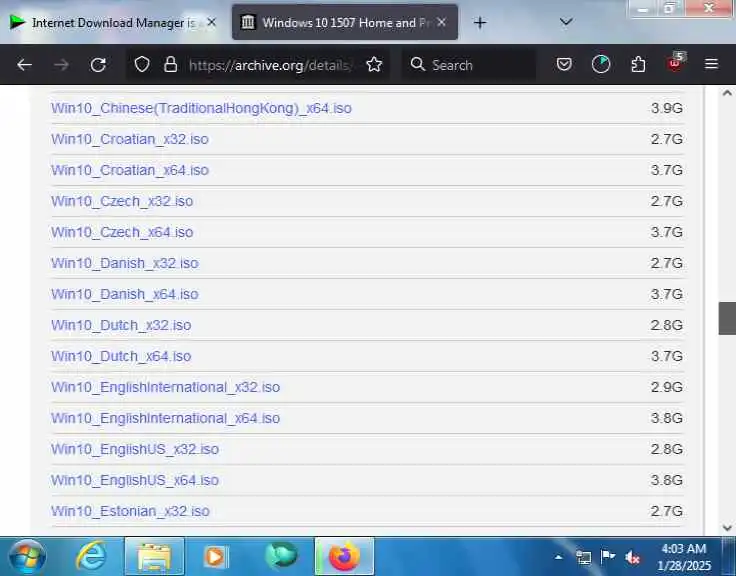736x576 pixels.
Task: Go back to the previous page
Action: point(24,65)
